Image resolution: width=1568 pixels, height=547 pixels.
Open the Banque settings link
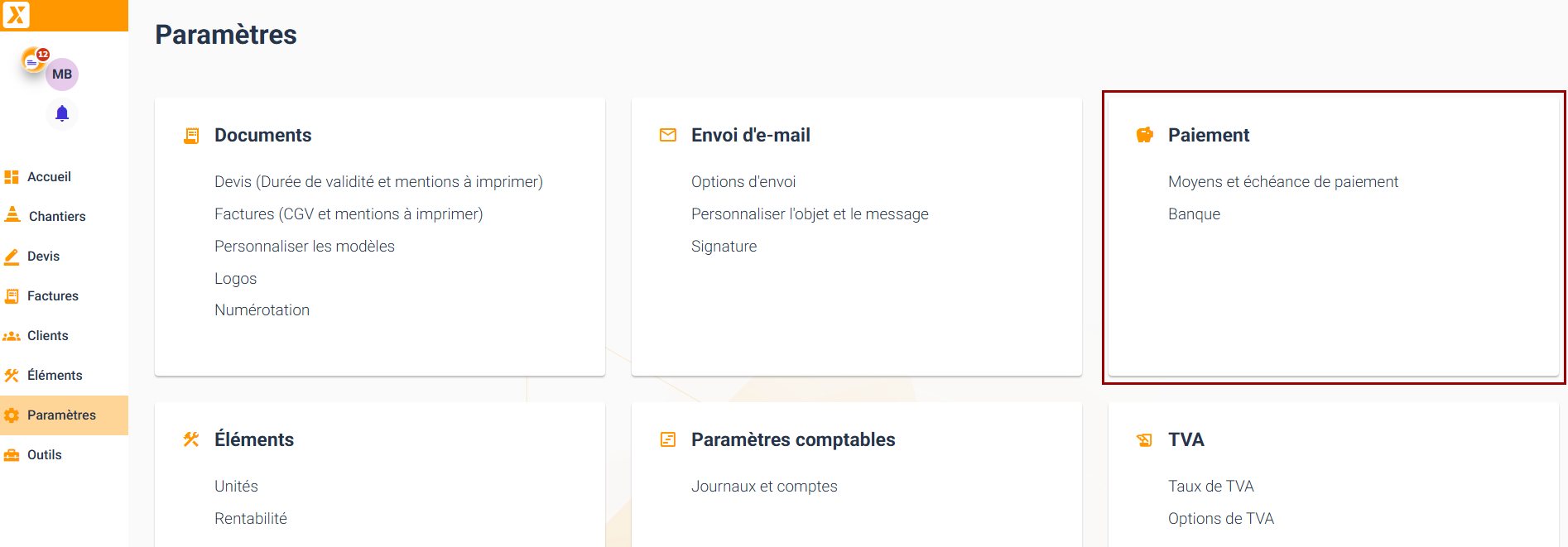click(1194, 214)
